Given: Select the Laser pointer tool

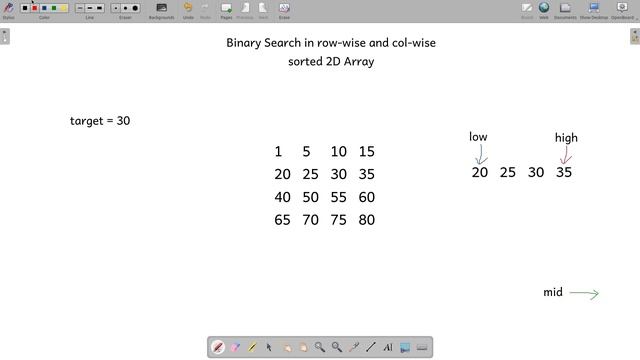Looking at the screenshot, I should click(x=354, y=347).
